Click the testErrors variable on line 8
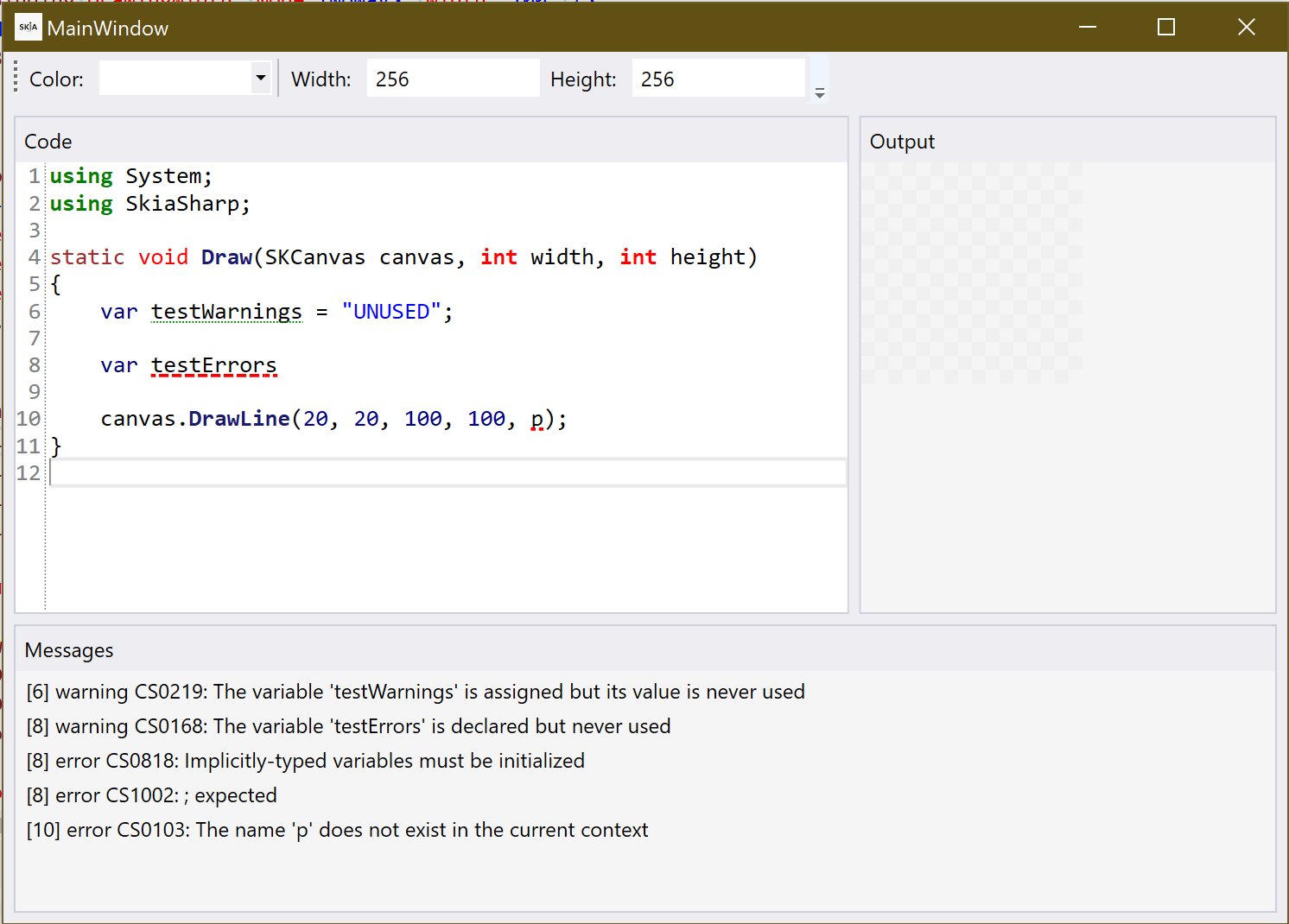 coord(213,366)
